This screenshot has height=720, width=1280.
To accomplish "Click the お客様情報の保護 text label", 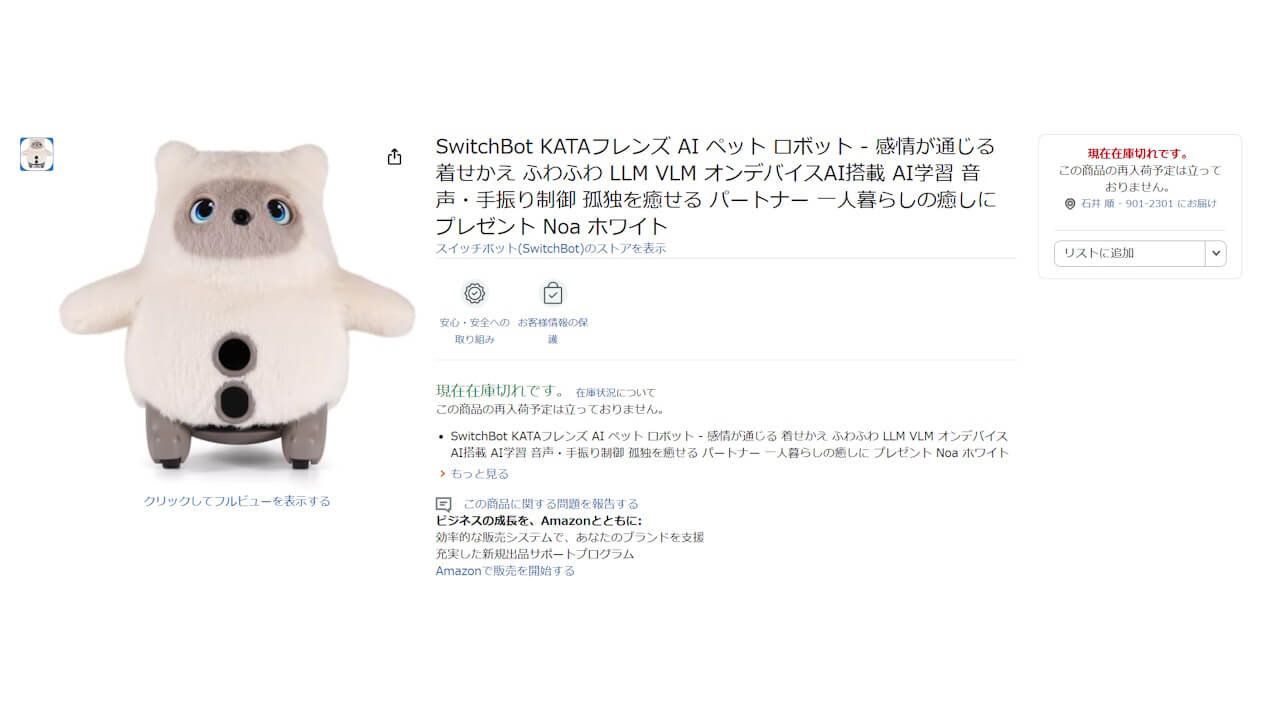I will 553,331.
